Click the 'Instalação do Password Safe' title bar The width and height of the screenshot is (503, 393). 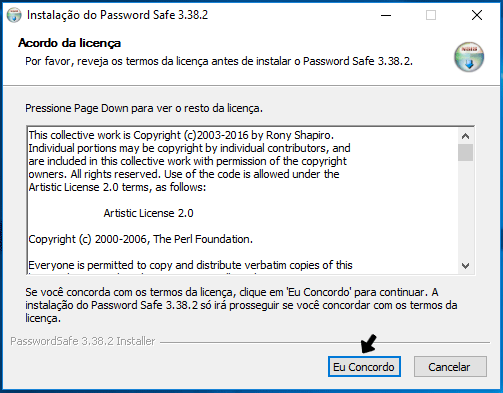point(117,15)
